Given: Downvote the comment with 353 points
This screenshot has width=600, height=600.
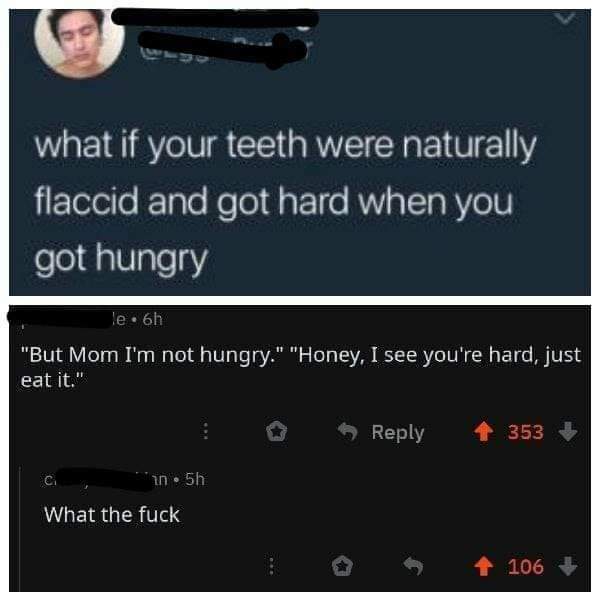Looking at the screenshot, I should click(x=568, y=432).
